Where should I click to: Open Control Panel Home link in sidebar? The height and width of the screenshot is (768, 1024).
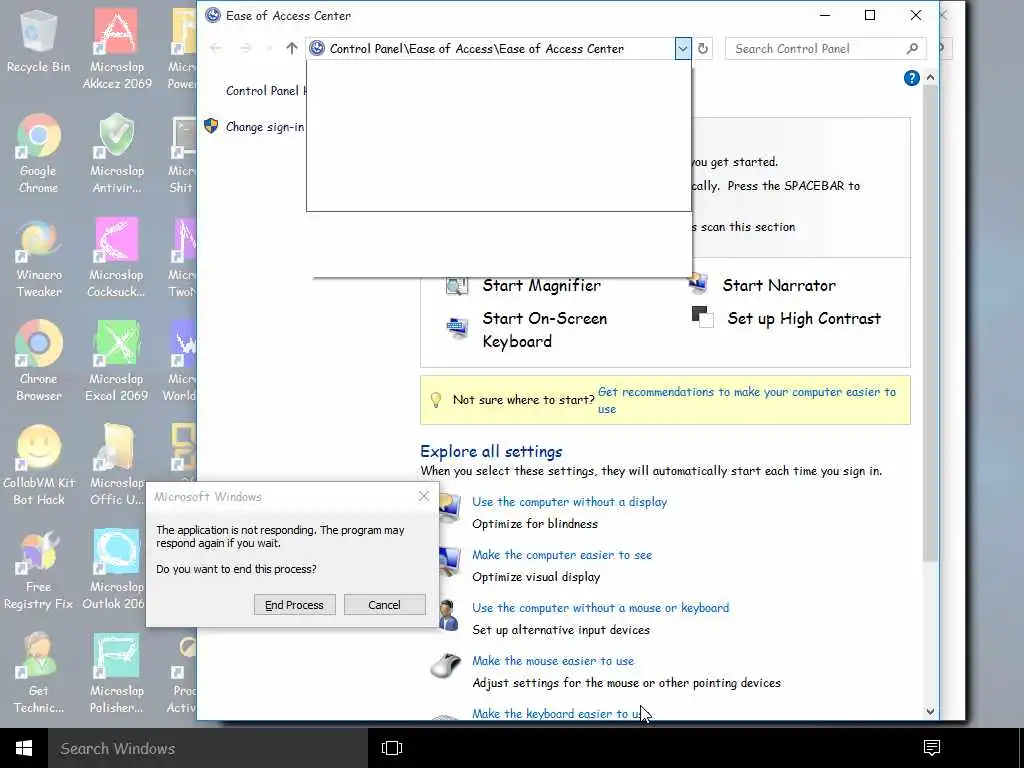coord(265,91)
